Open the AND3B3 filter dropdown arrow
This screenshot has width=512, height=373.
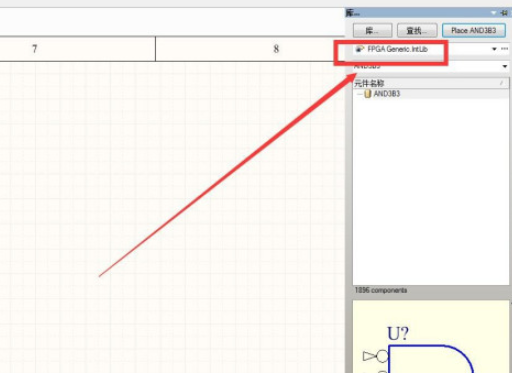click(505, 67)
